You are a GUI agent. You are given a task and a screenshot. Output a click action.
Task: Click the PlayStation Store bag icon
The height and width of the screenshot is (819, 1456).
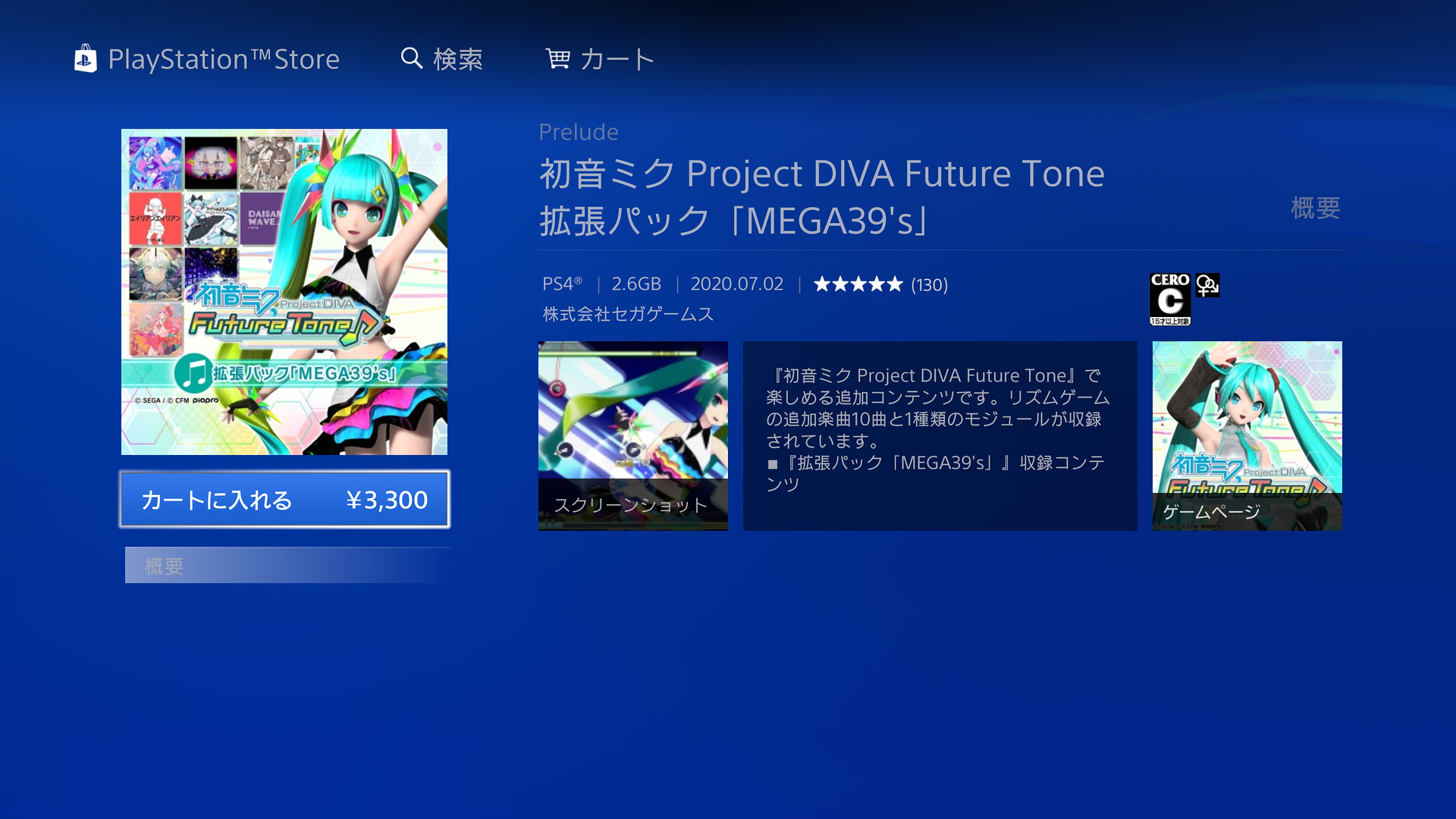[85, 58]
